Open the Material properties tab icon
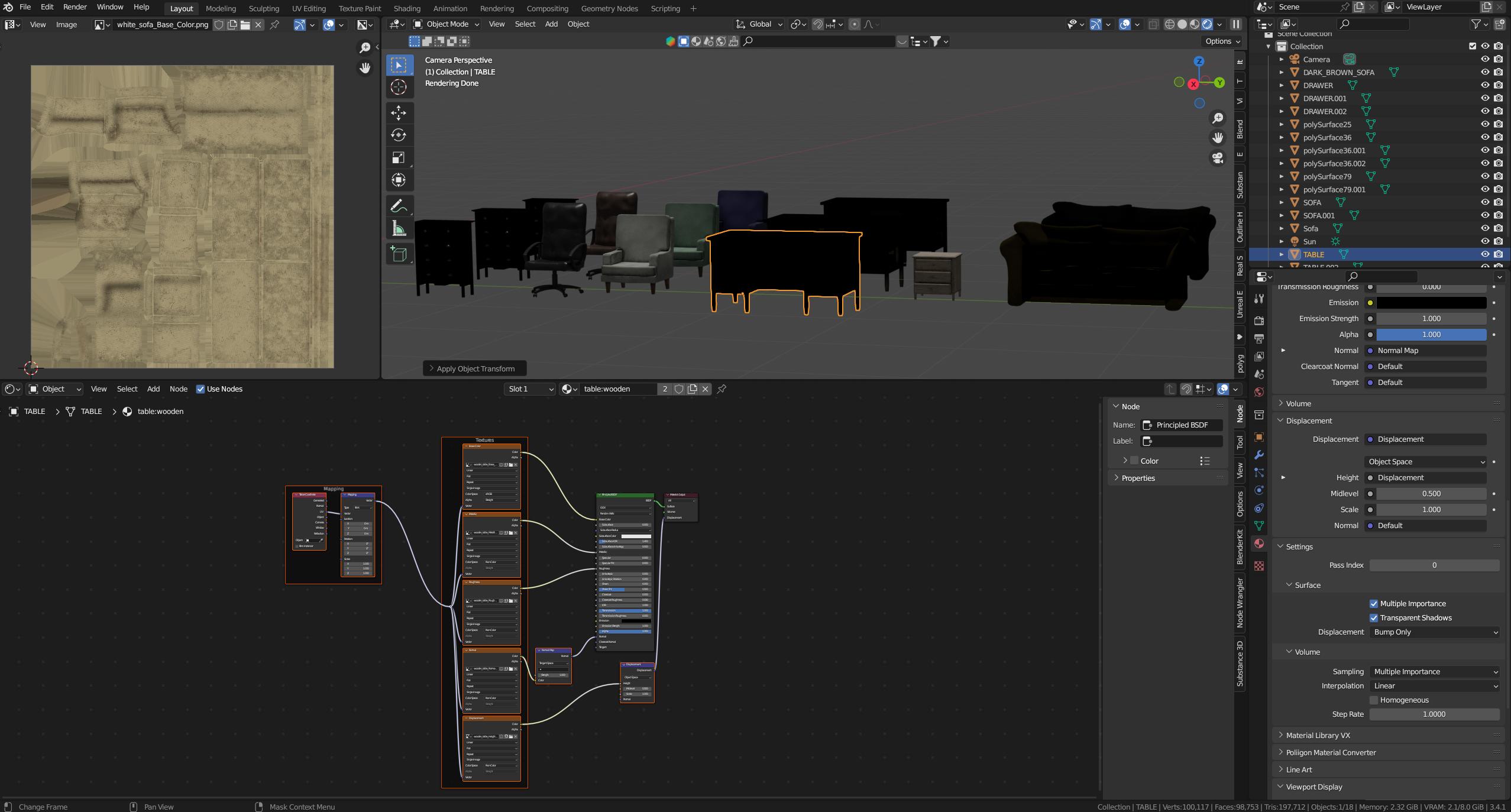1511x812 pixels. 1259,544
